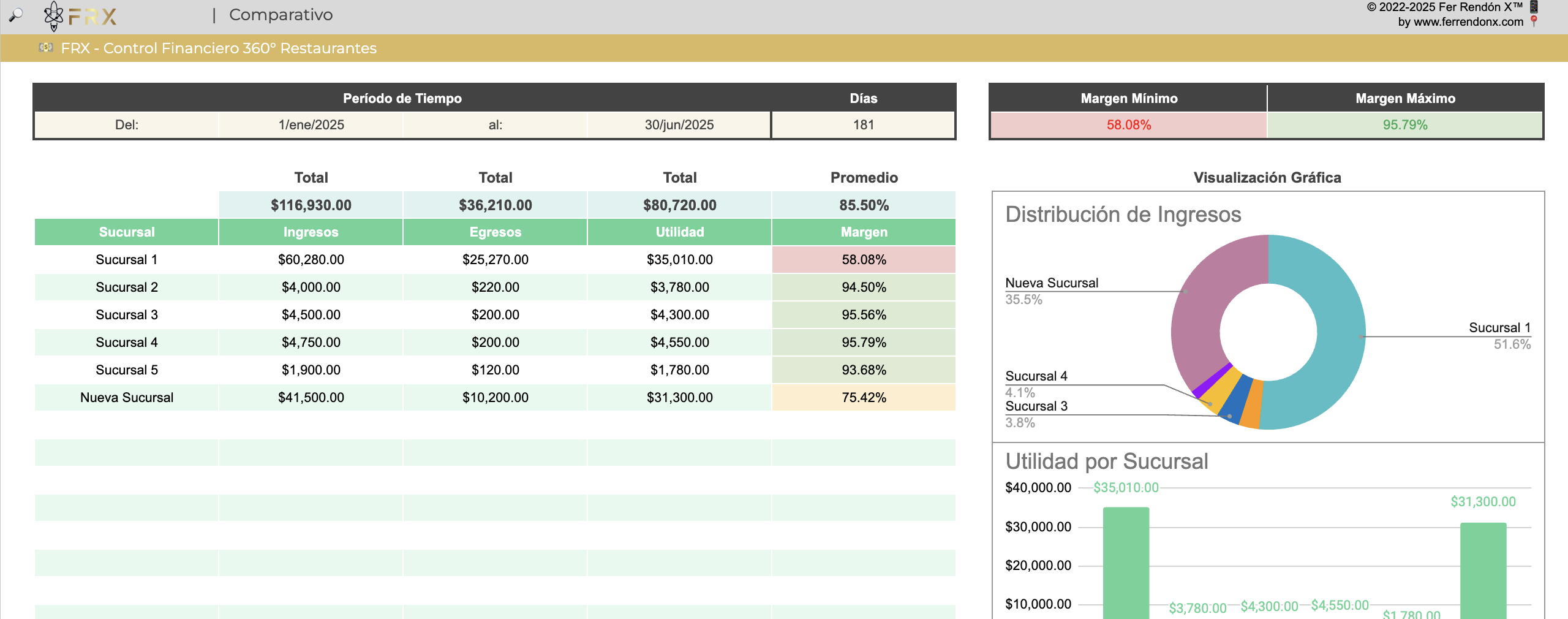This screenshot has width=1568, height=619.
Task: Click the Sucursal column header
Action: click(127, 232)
